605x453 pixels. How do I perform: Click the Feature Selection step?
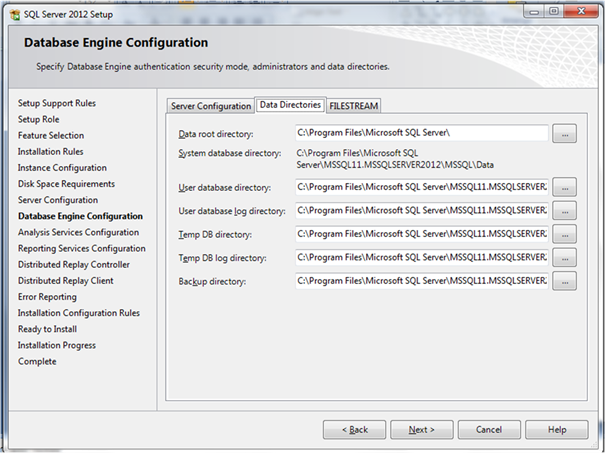[51, 135]
